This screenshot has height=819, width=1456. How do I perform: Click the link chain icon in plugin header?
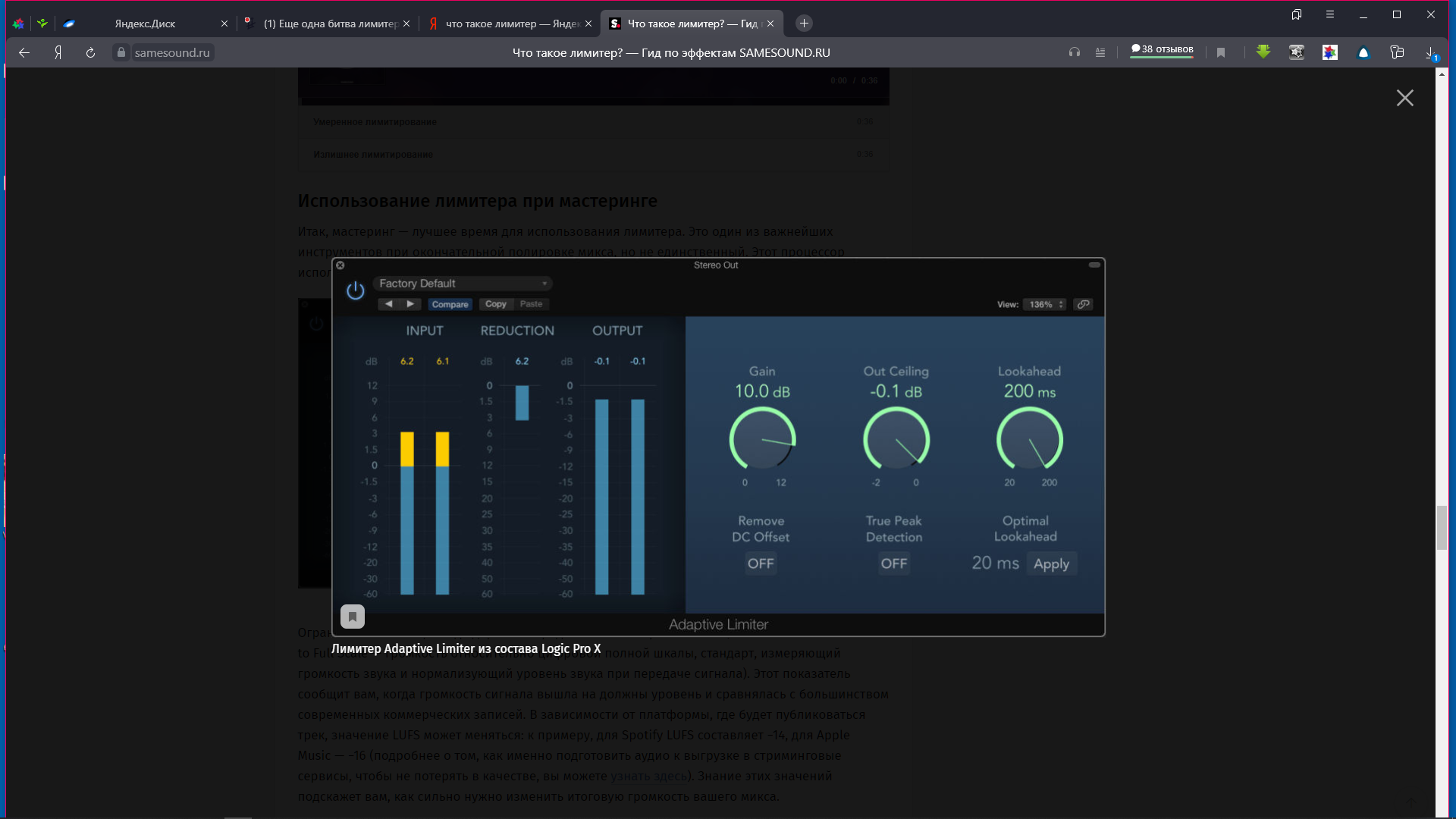(1084, 304)
